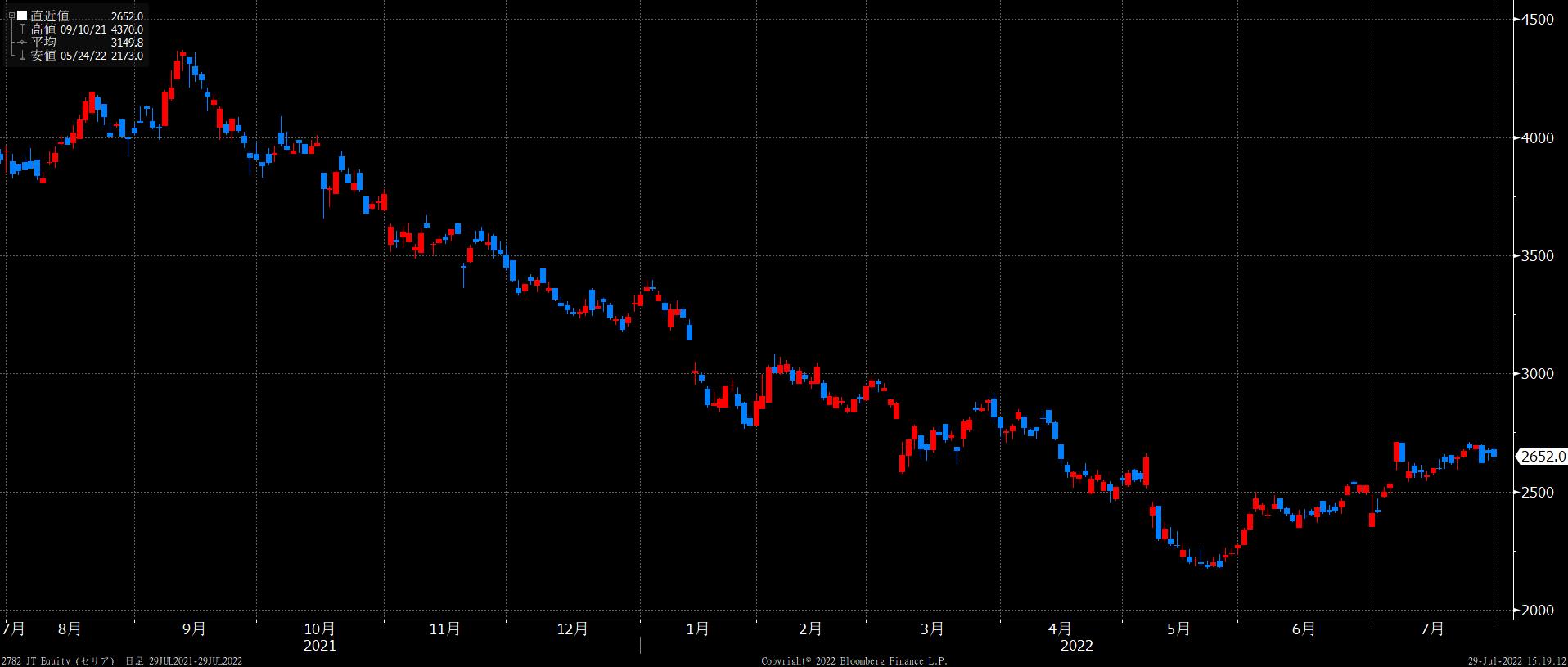Viewport: 1568px width, 667px height.
Task: Click the 2021 year label on time axis
Action: point(319,646)
